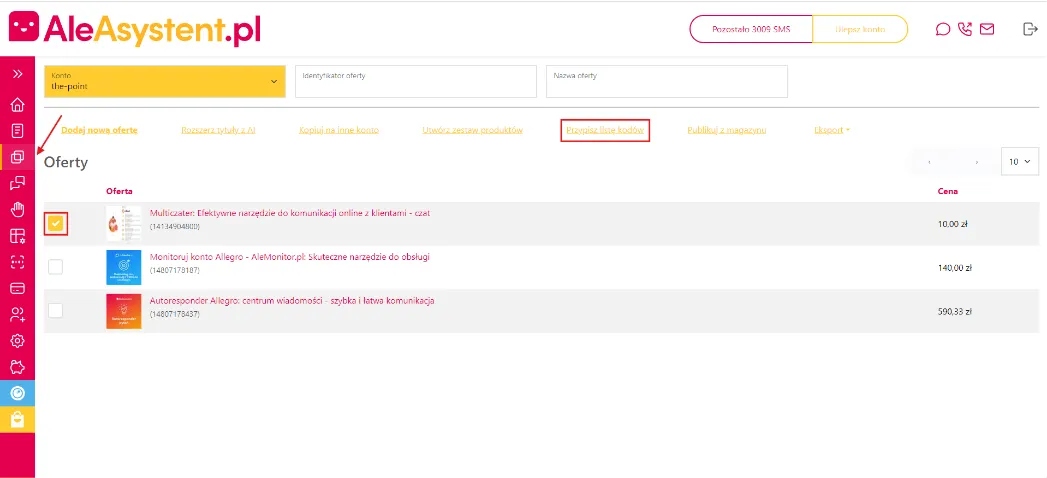Open the settings gear in the sidebar
The height and width of the screenshot is (478, 1047).
coord(17,340)
